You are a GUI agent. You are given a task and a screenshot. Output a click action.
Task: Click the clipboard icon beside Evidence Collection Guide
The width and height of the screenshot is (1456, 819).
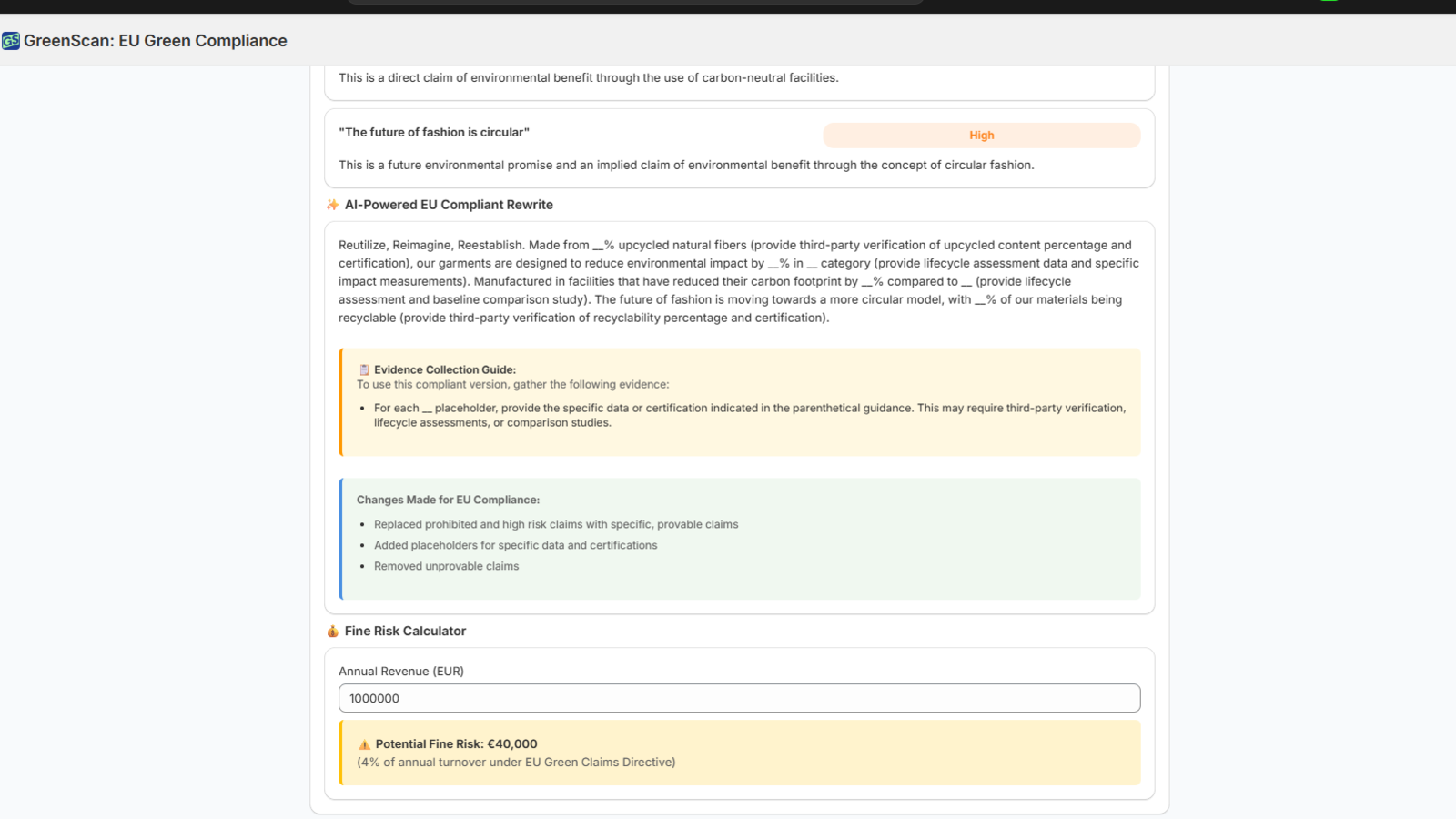pos(364,369)
